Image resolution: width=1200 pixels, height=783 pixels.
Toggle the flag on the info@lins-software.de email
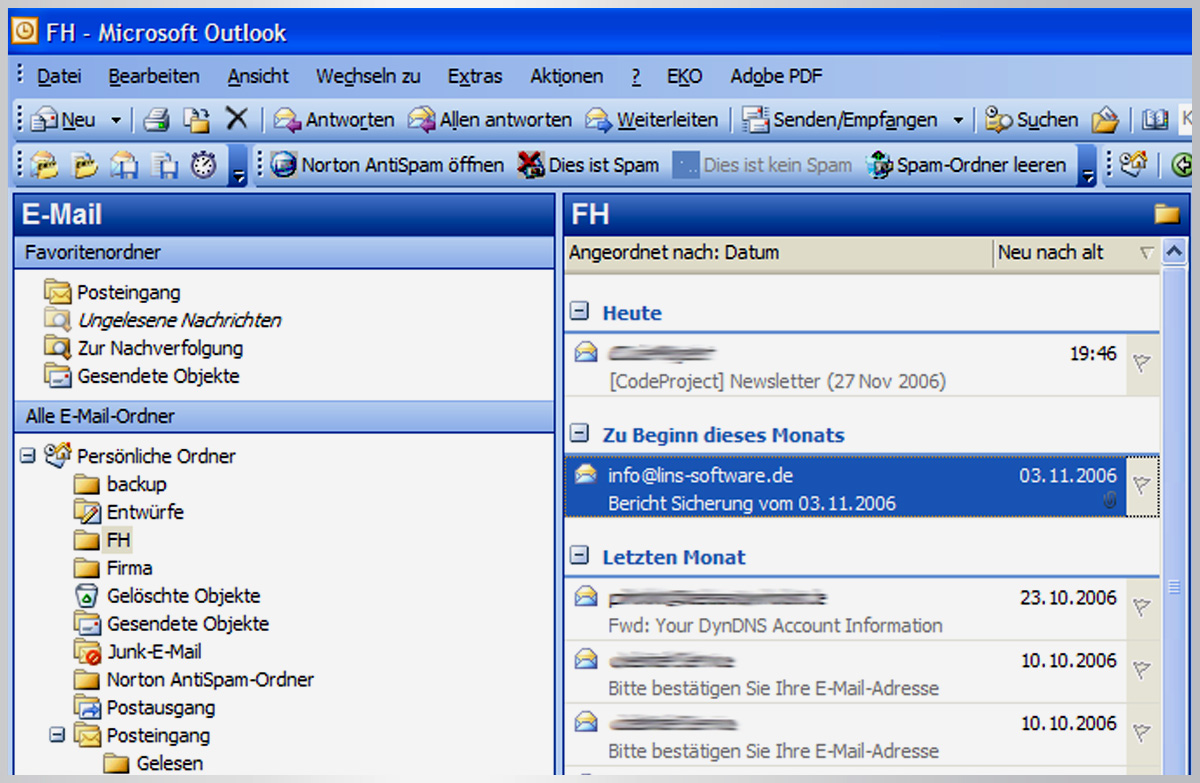(1142, 485)
